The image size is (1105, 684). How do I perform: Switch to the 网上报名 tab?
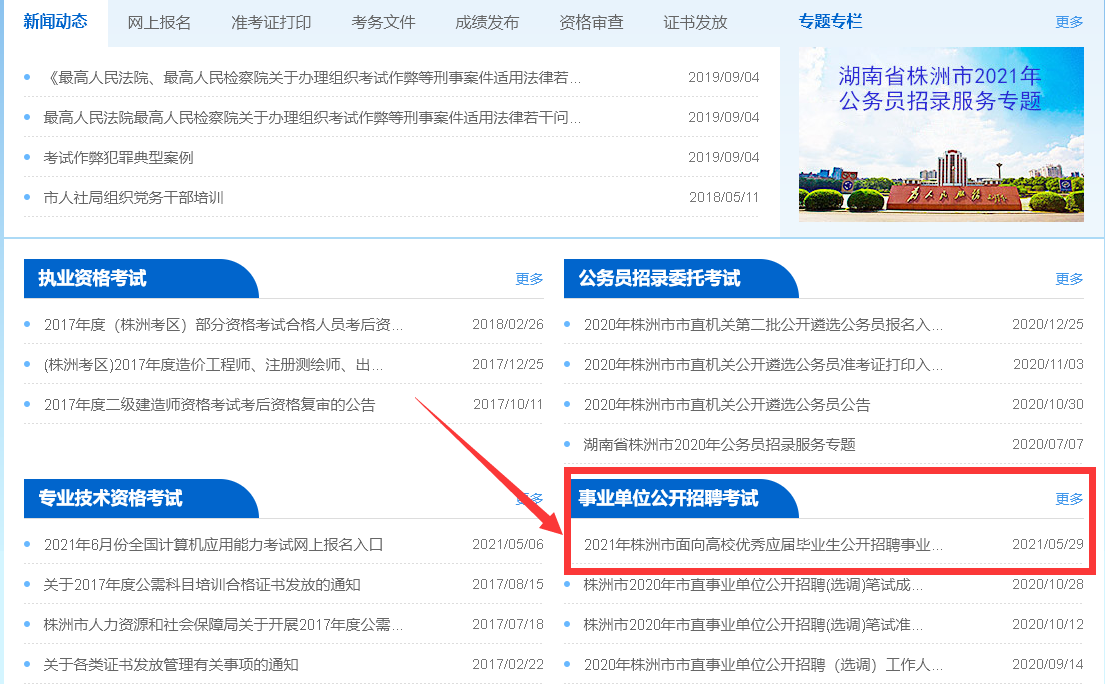(159, 22)
